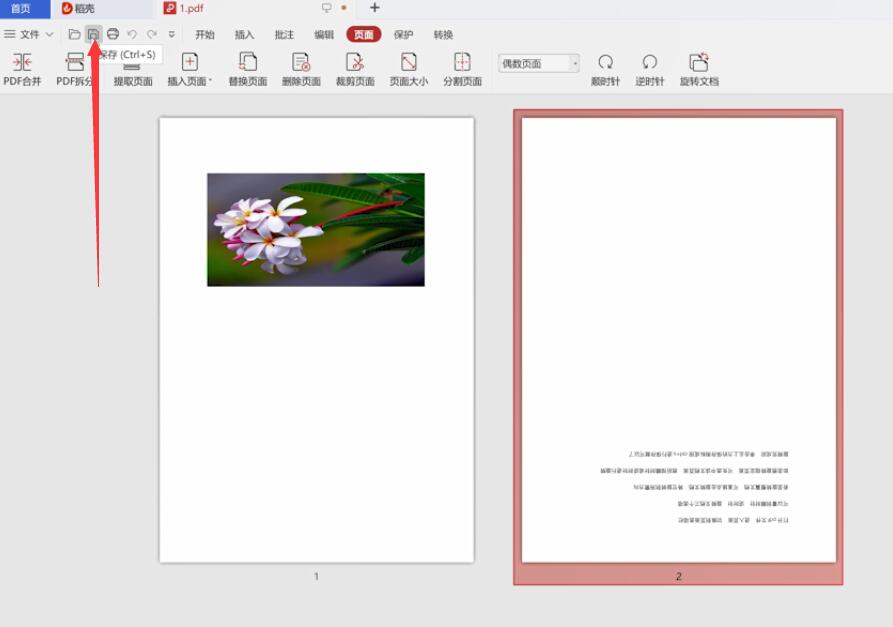Click the 删除页面 delete page icon
This screenshot has width=893, height=627.
(x=301, y=62)
